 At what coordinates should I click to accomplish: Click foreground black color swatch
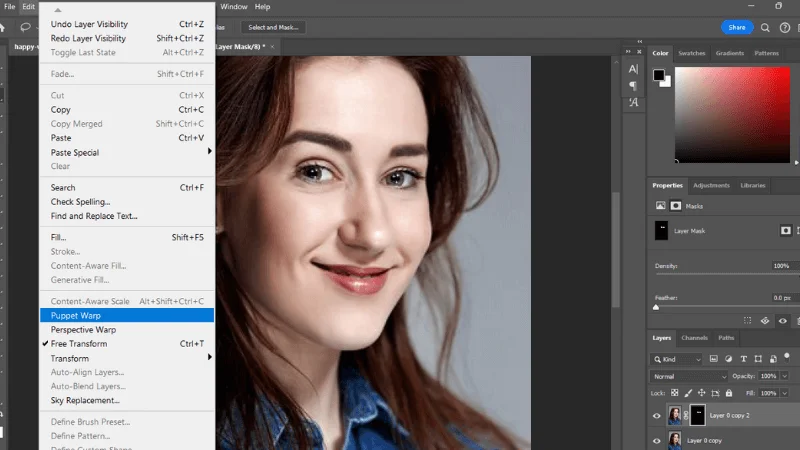point(659,75)
